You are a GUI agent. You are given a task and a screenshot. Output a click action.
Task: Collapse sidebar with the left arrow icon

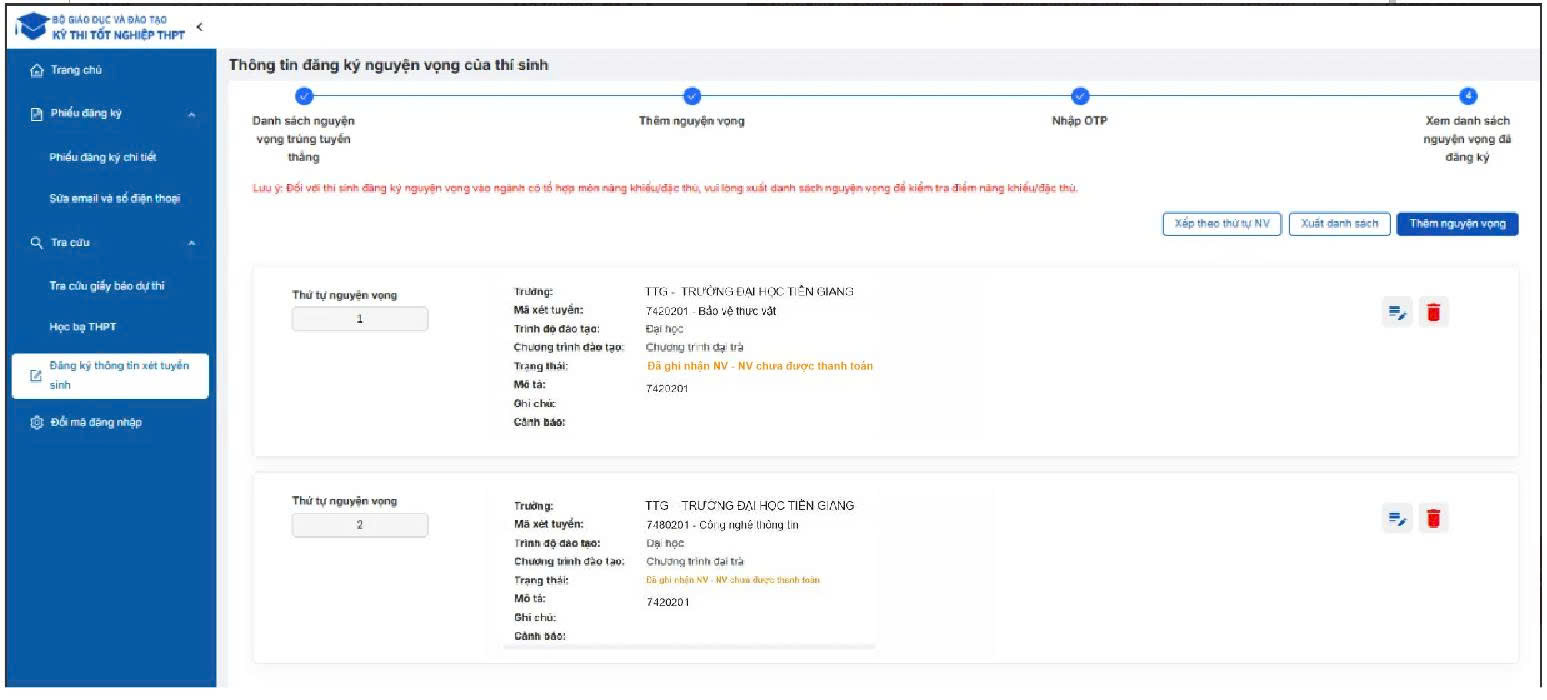(199, 27)
